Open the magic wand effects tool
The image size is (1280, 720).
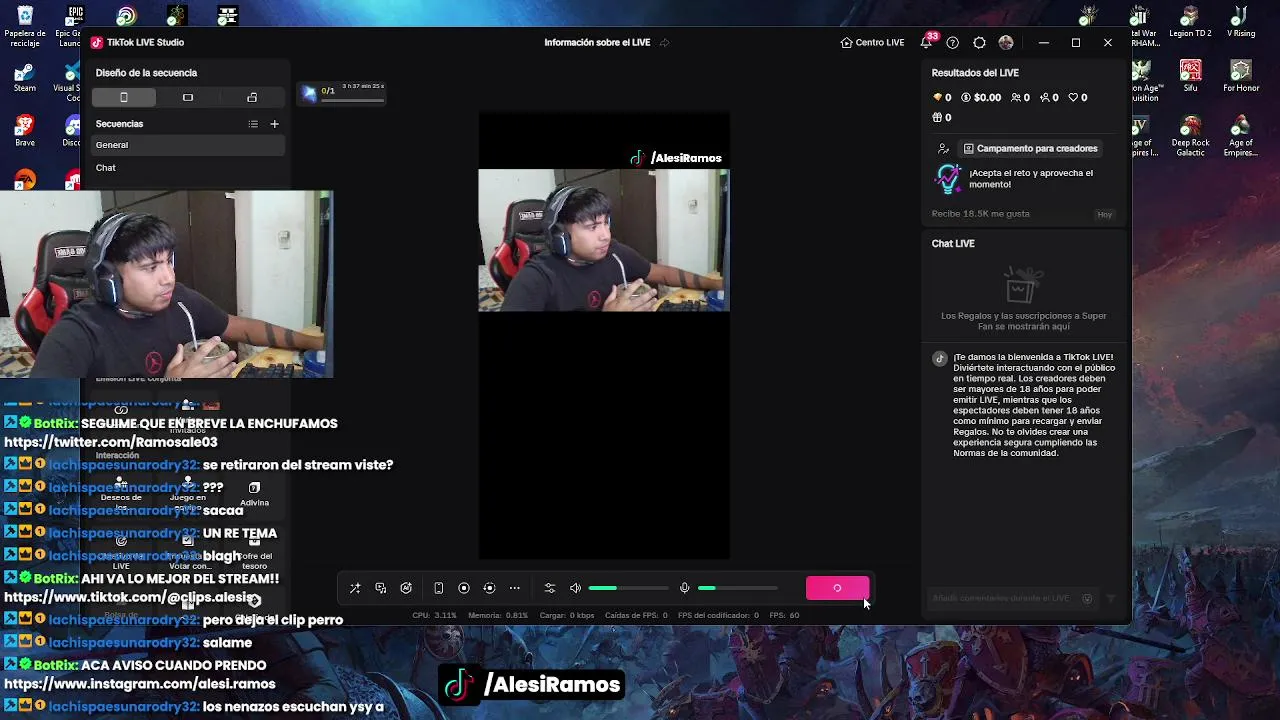355,588
